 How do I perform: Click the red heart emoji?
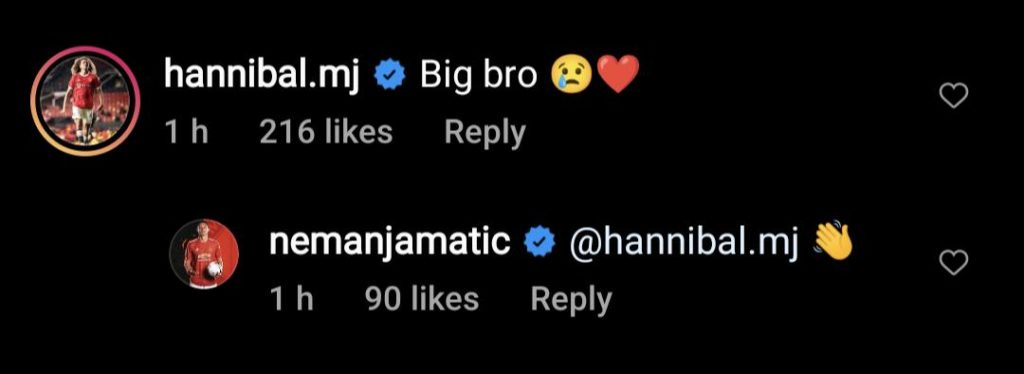(617, 75)
